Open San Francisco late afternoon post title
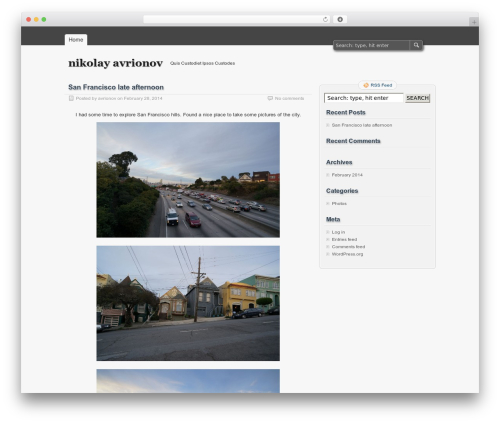500x423 pixels. (x=116, y=87)
